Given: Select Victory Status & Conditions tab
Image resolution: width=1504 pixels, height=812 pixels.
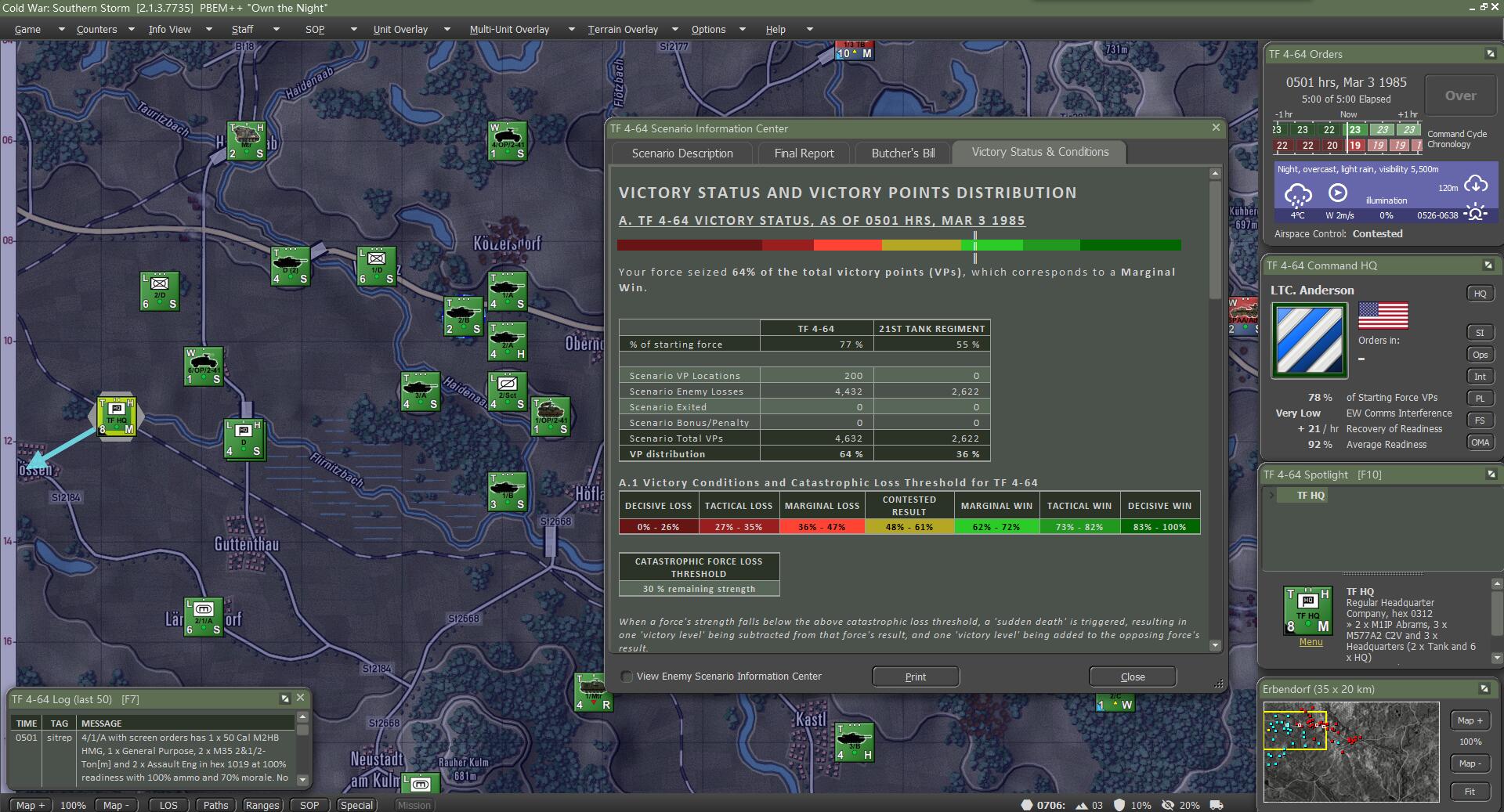Looking at the screenshot, I should [x=1039, y=152].
